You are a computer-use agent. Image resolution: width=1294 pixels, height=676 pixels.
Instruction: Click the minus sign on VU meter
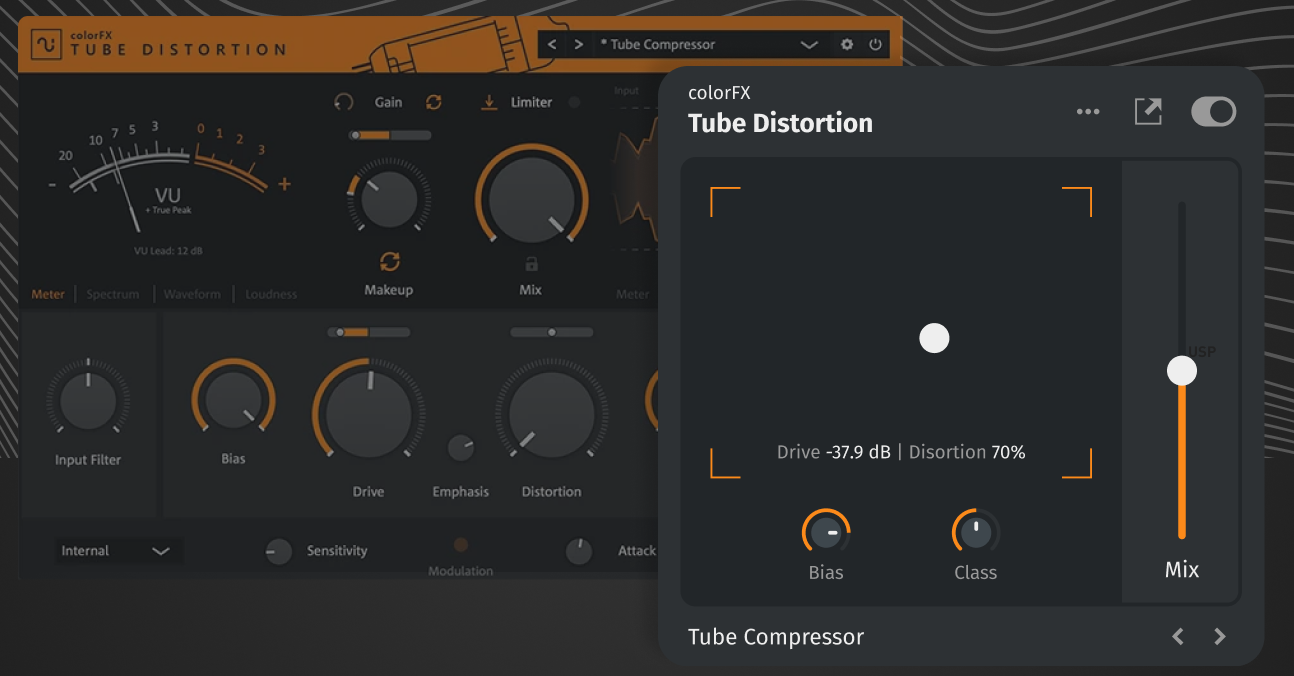tap(52, 184)
